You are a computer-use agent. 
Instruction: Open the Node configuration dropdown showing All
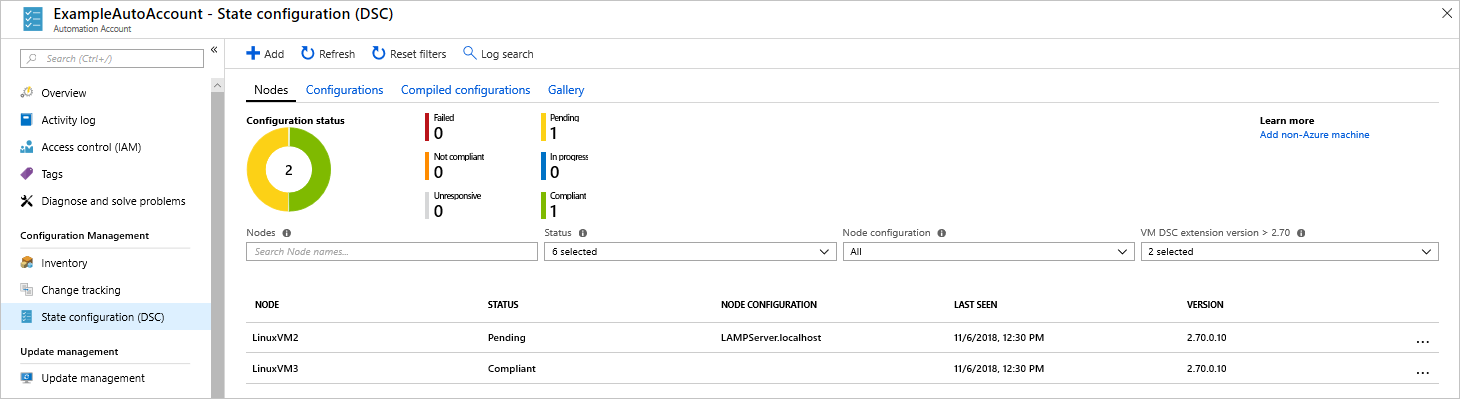coord(989,252)
